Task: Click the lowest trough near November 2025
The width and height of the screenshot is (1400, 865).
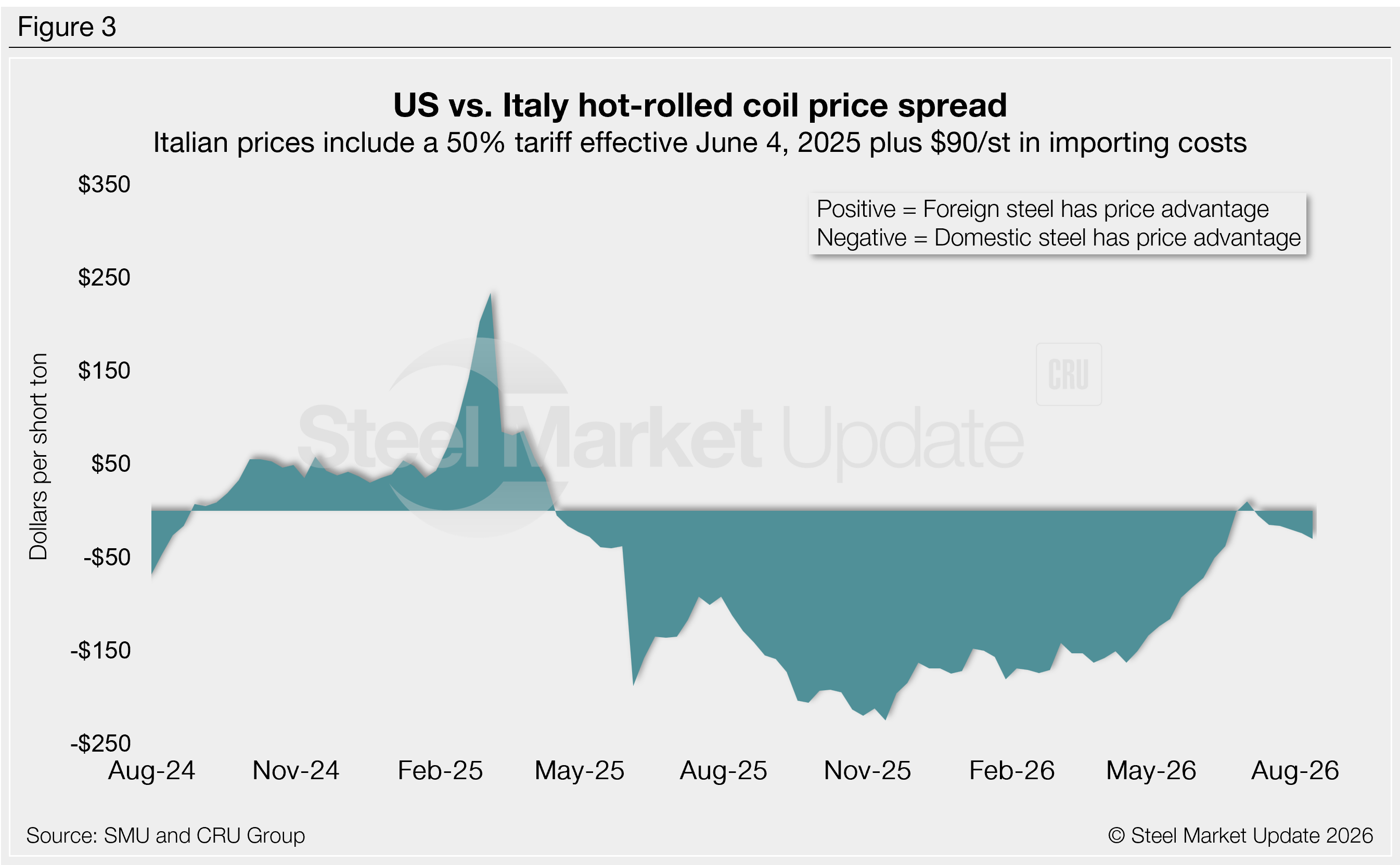Action: pyautogui.click(x=885, y=718)
